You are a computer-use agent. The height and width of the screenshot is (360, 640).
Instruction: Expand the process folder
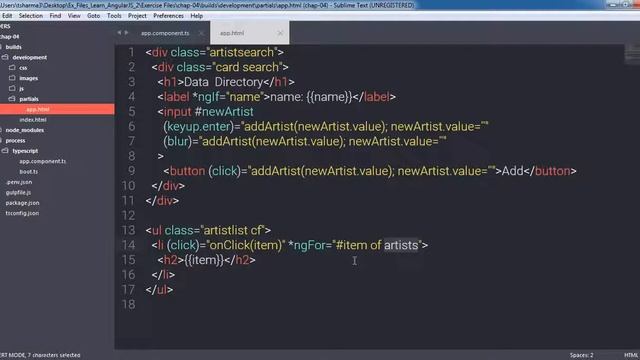click(x=16, y=140)
